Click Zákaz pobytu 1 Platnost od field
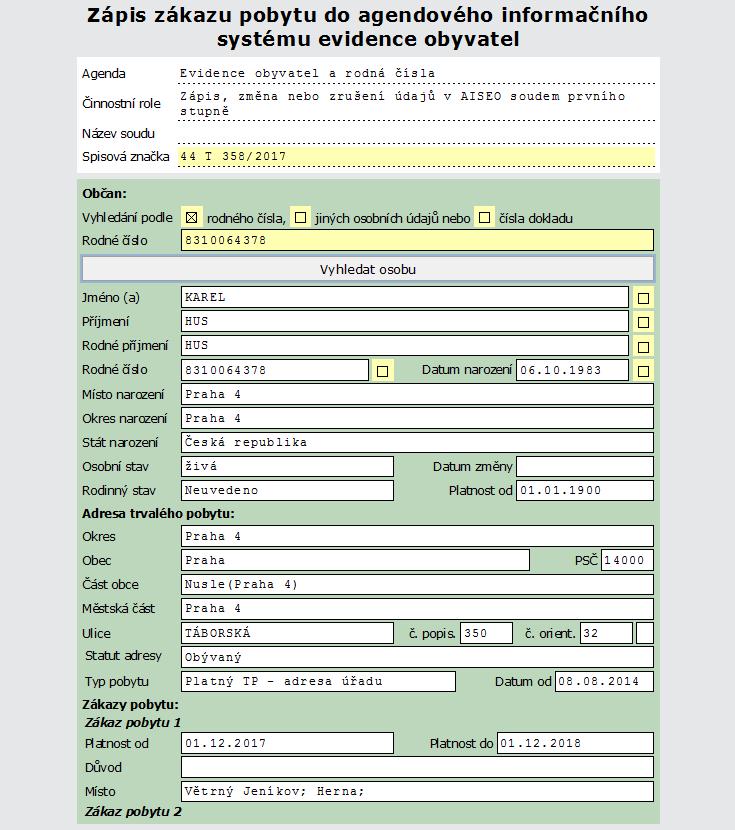 click(x=287, y=743)
